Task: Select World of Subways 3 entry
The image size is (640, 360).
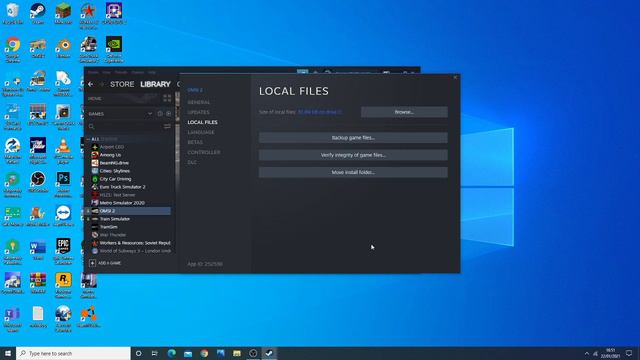Action: coord(135,251)
